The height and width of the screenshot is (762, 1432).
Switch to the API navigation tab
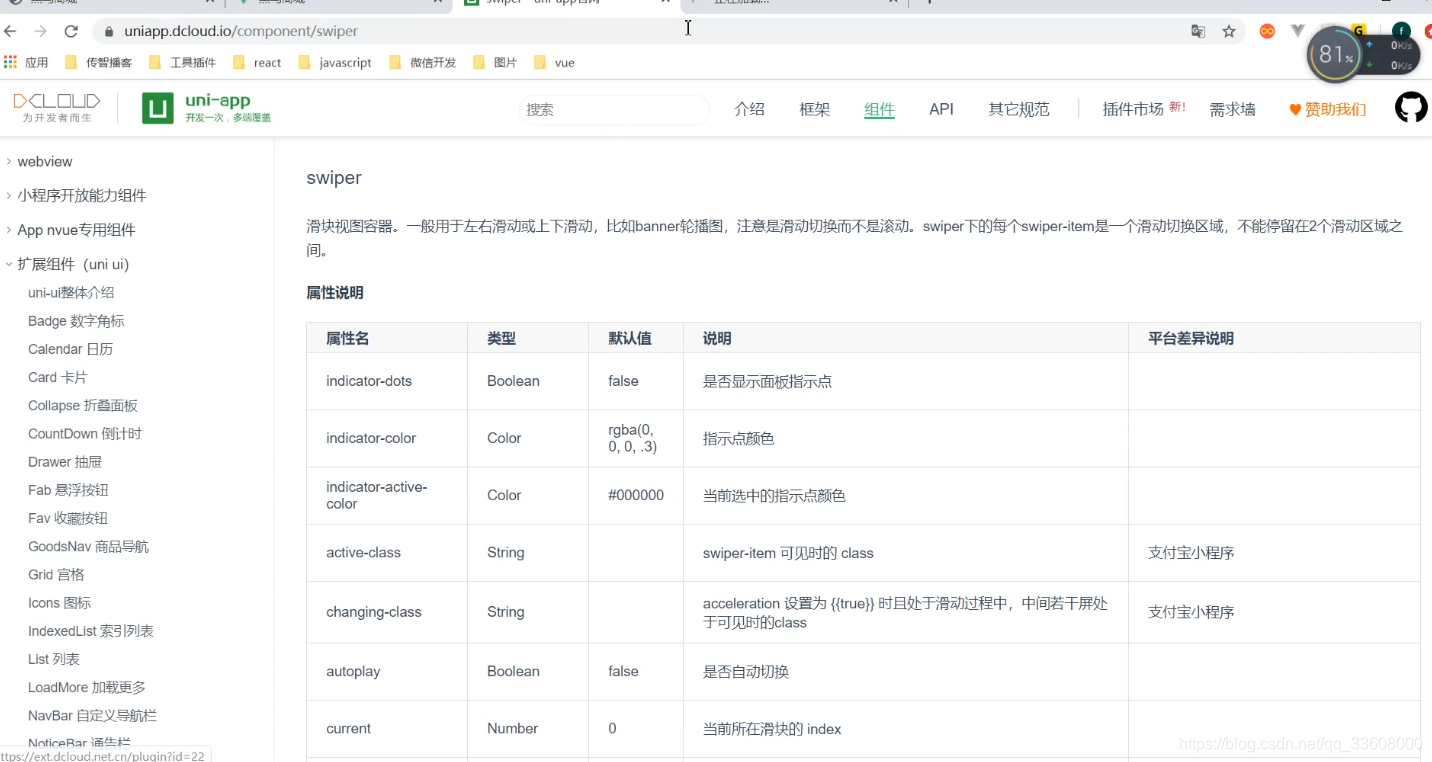pyautogui.click(x=941, y=109)
